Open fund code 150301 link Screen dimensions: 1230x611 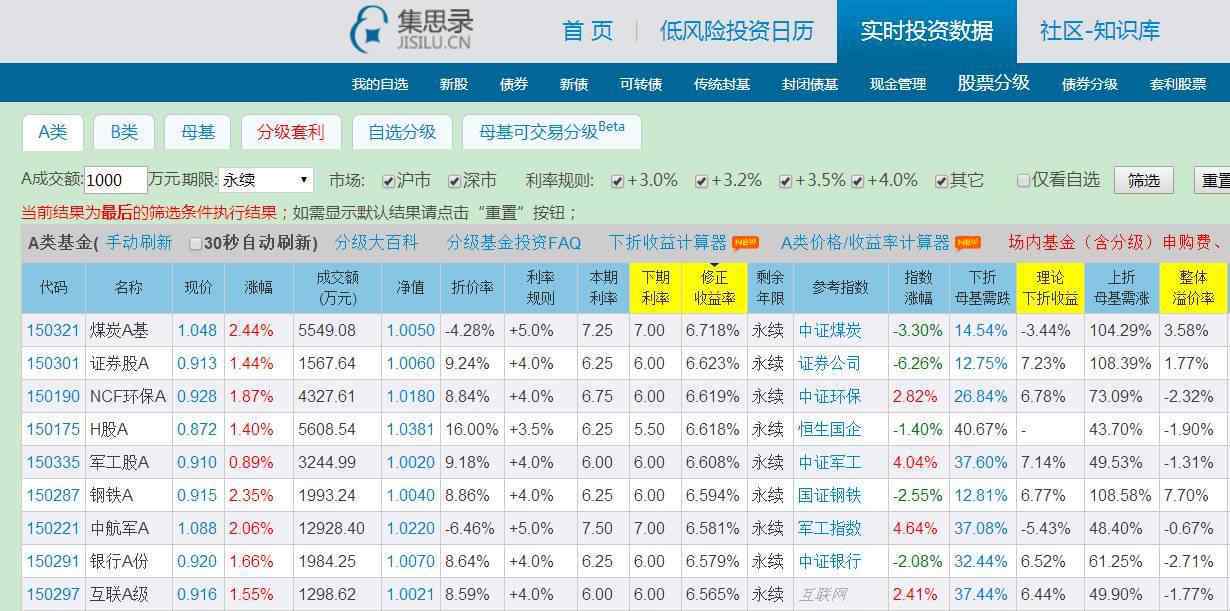(x=52, y=364)
